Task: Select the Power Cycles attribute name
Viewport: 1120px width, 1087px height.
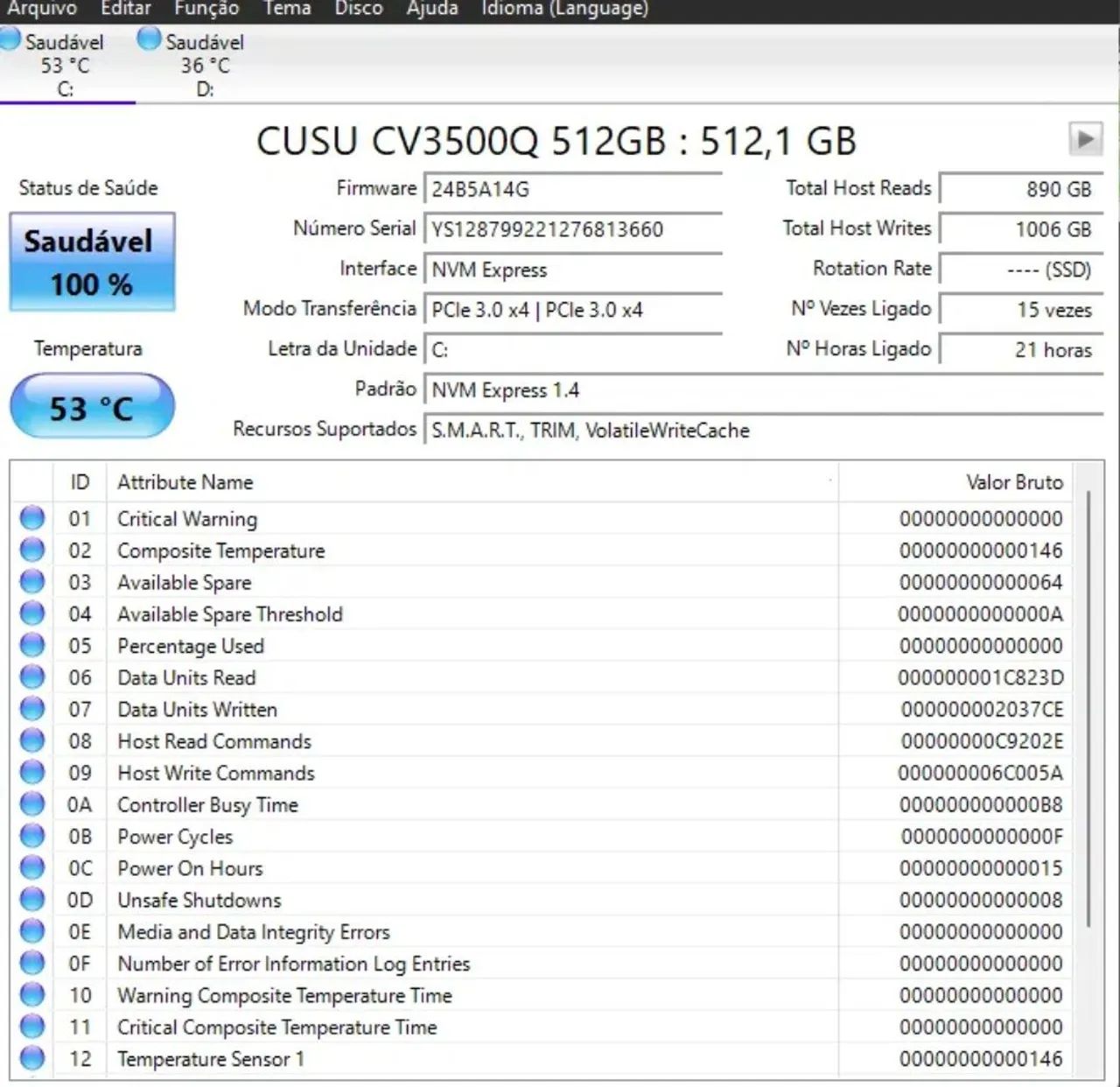Action: tap(175, 837)
